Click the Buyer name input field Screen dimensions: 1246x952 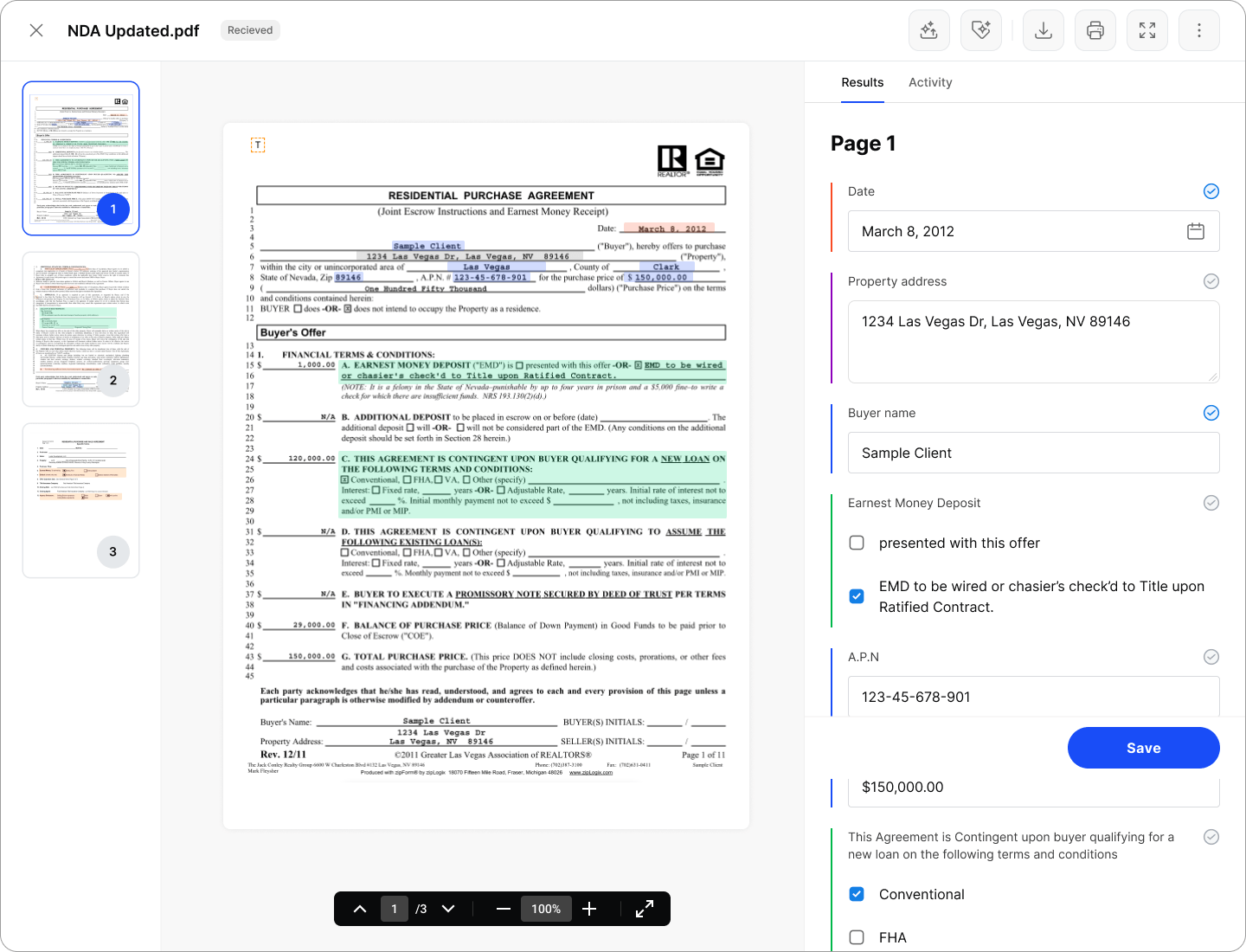tap(1033, 453)
